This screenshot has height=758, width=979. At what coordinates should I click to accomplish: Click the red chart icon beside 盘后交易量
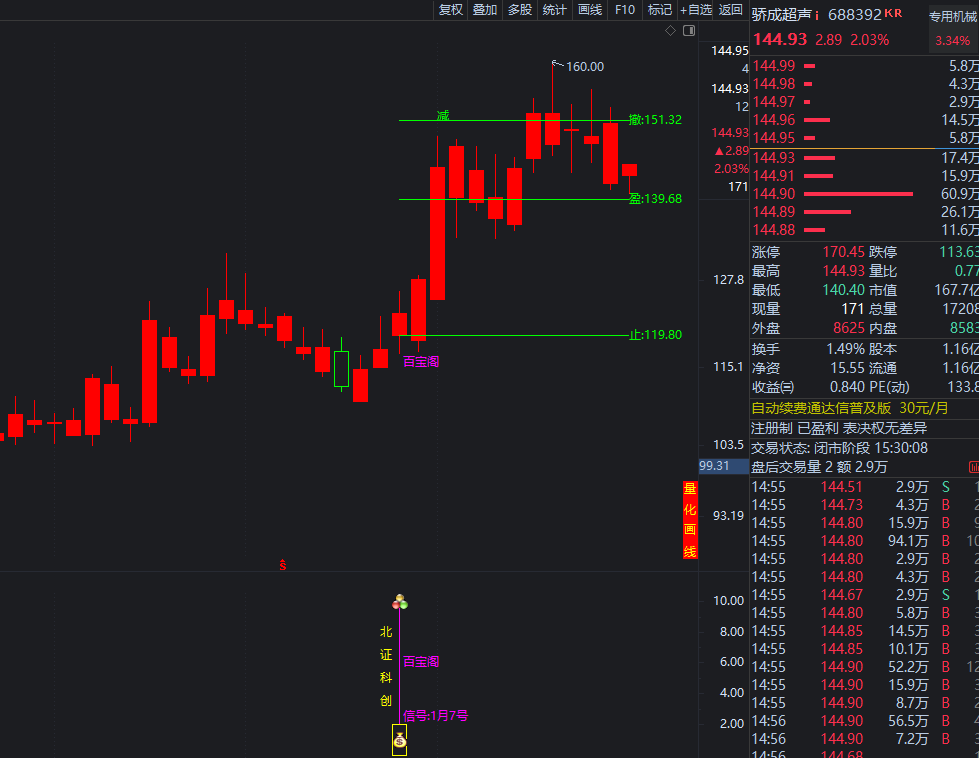973,467
